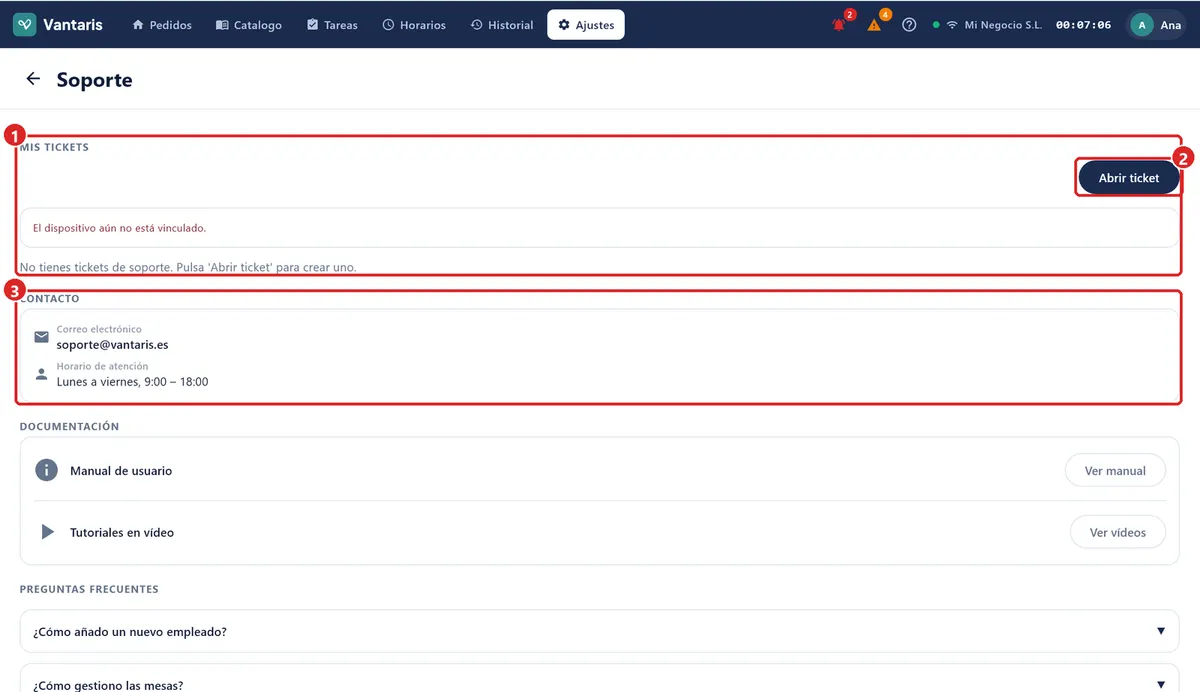
Task: Click the Manual de usuario label
Action: pos(121,471)
